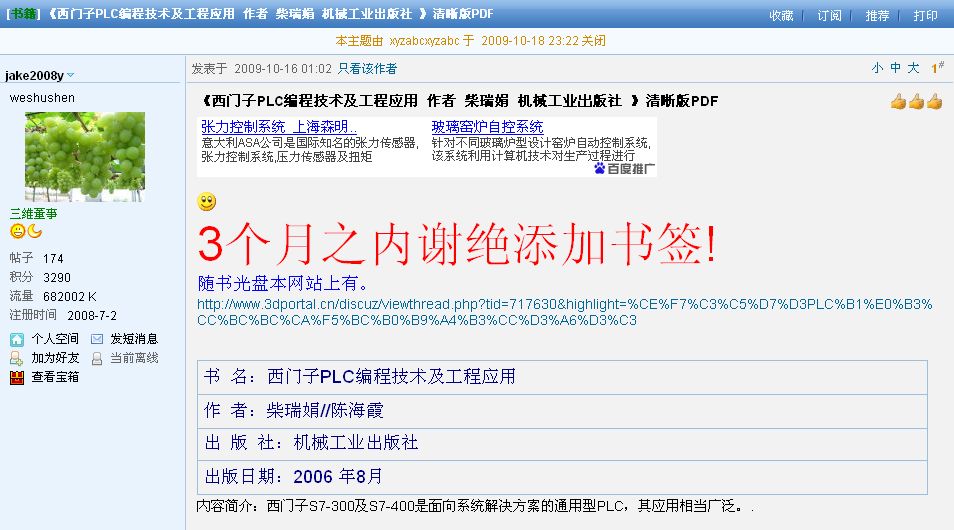Viewport: 954px width, 530px height.
Task: Click the xyzabcxyzabc moderator name
Action: point(424,41)
